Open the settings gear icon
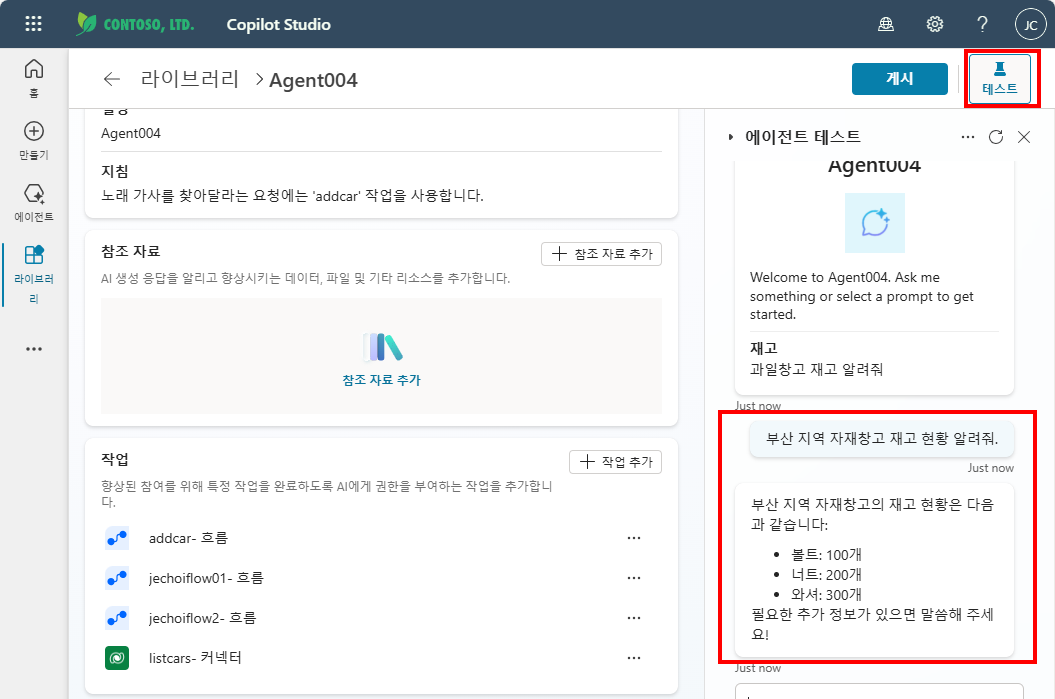The width and height of the screenshot is (1055, 699). coord(935,24)
